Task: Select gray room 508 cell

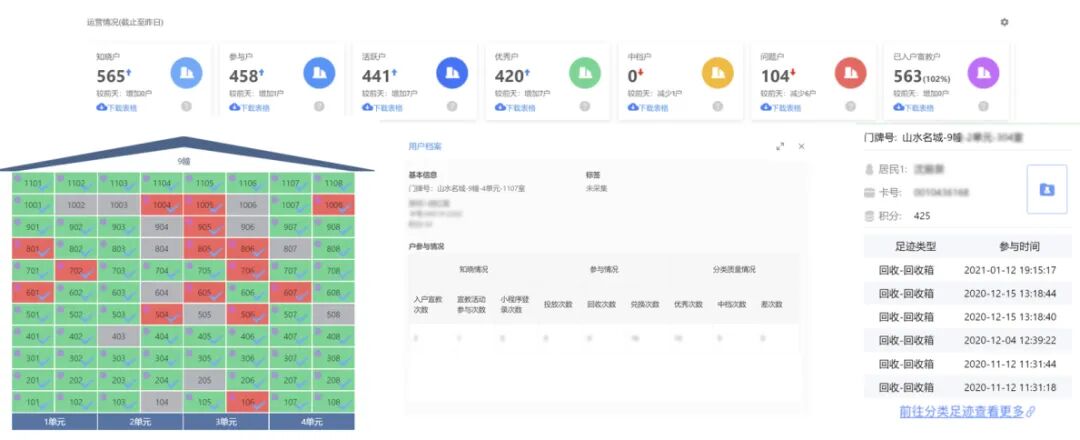Action: tap(333, 315)
